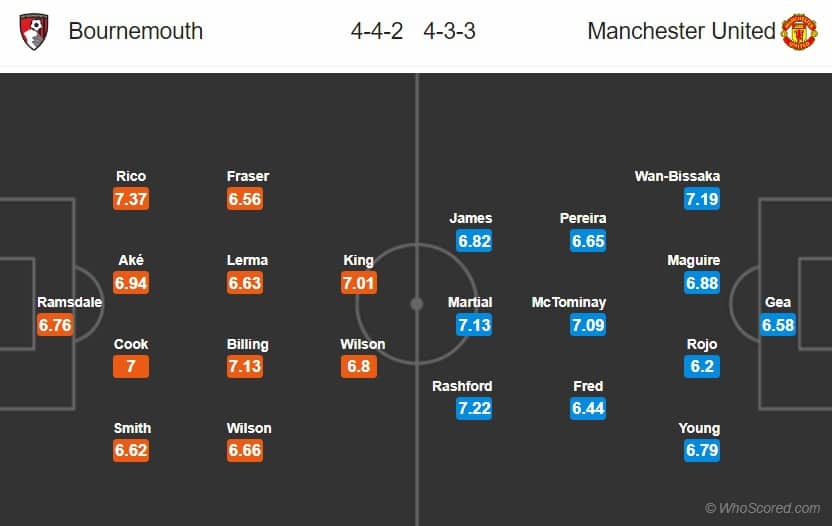832x526 pixels.
Task: Click Rojo's 6.2 rating badge
Action: [x=701, y=366]
